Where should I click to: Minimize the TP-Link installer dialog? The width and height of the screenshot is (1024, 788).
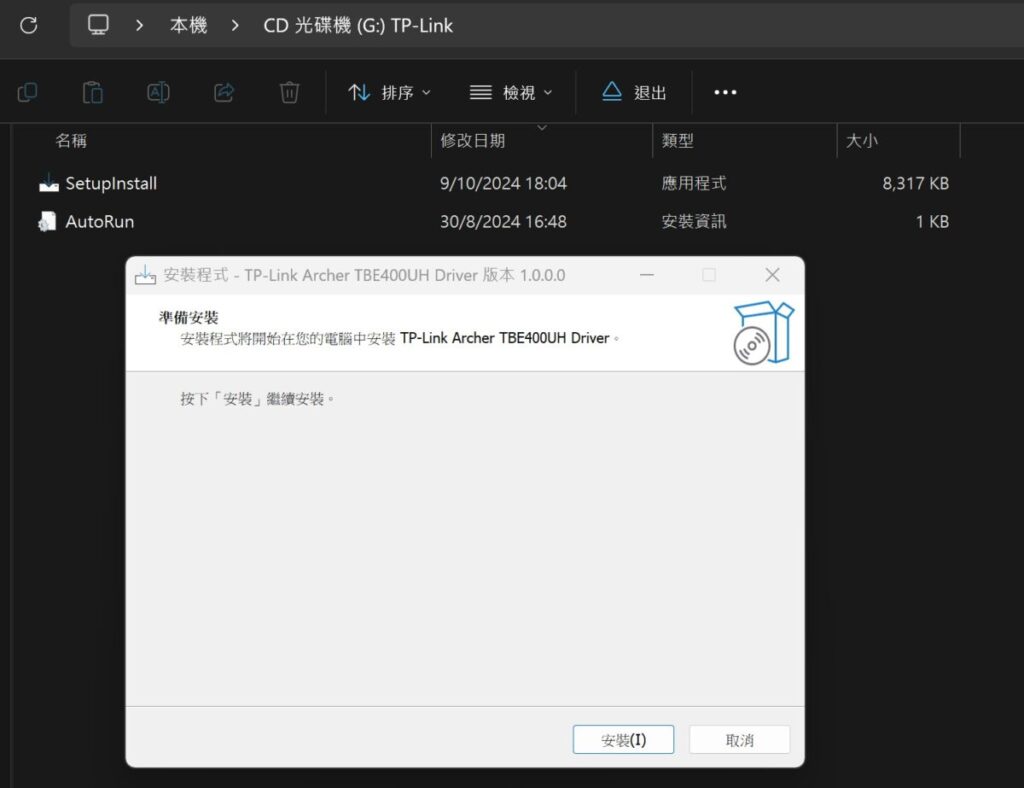click(647, 275)
